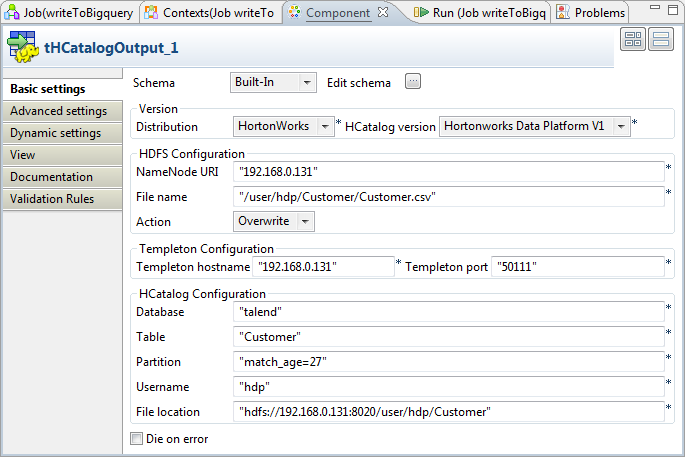Click the tHCatalogOutput elephant component icon
685x457 pixels.
click(23, 48)
